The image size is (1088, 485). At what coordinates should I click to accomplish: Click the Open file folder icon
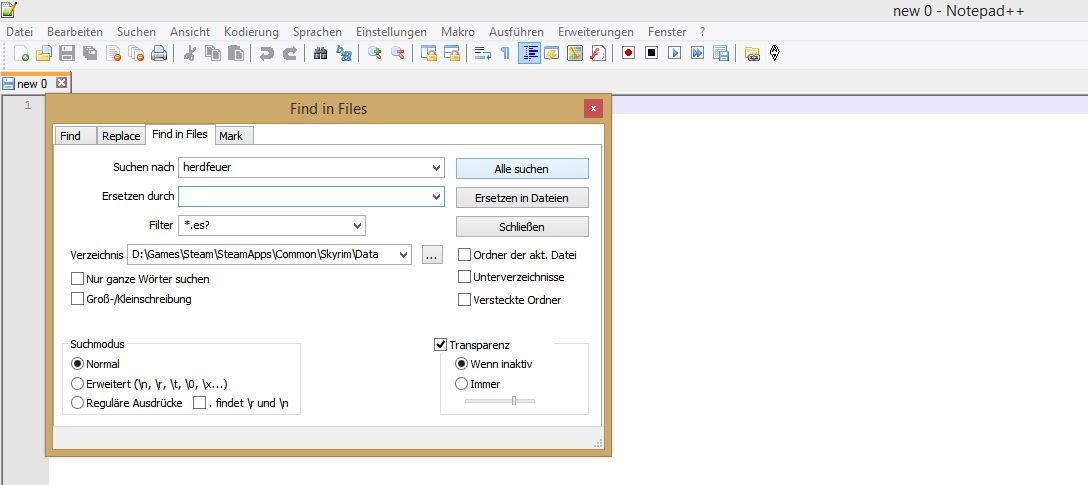click(x=44, y=54)
